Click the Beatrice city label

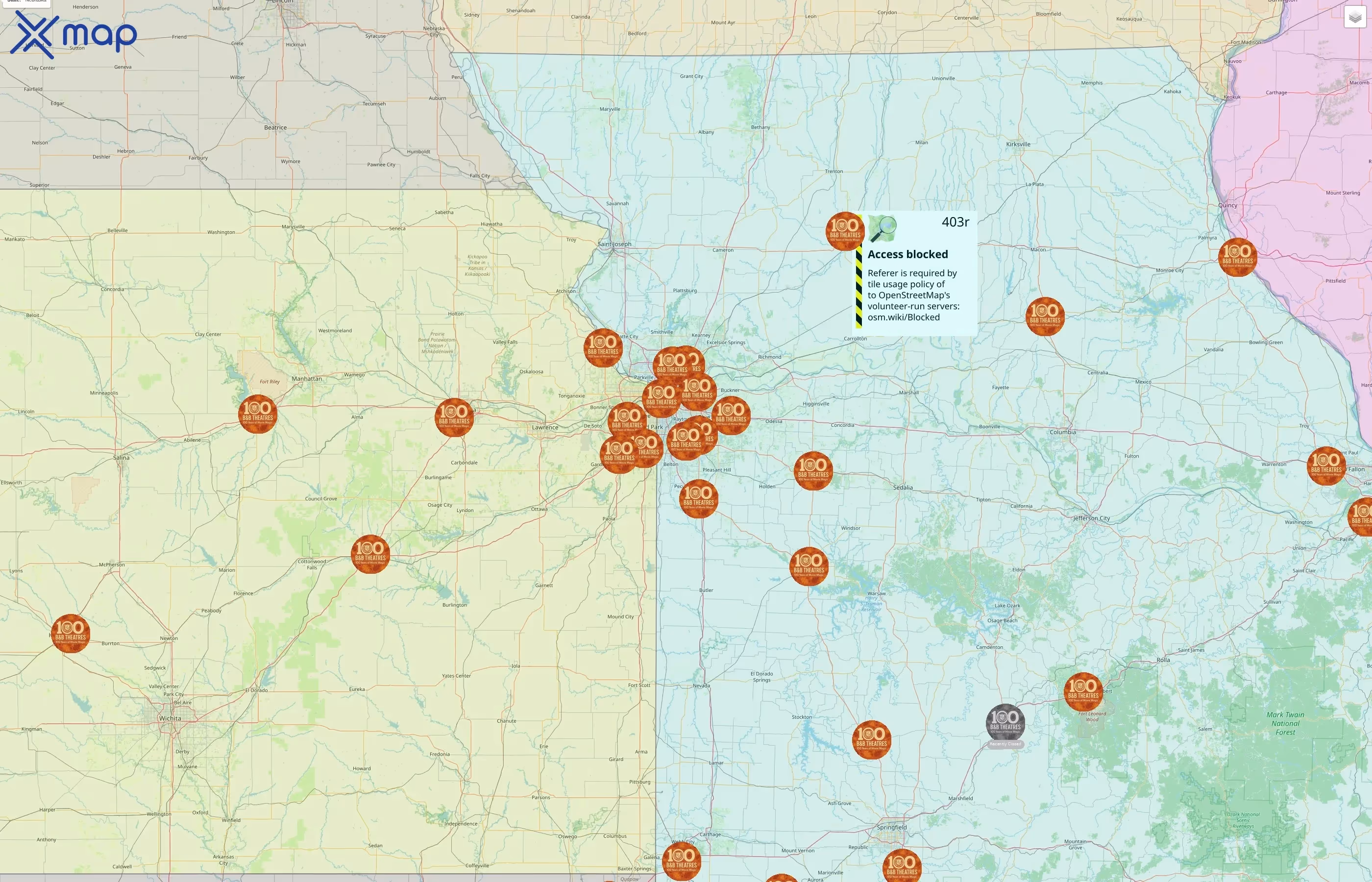[275, 128]
